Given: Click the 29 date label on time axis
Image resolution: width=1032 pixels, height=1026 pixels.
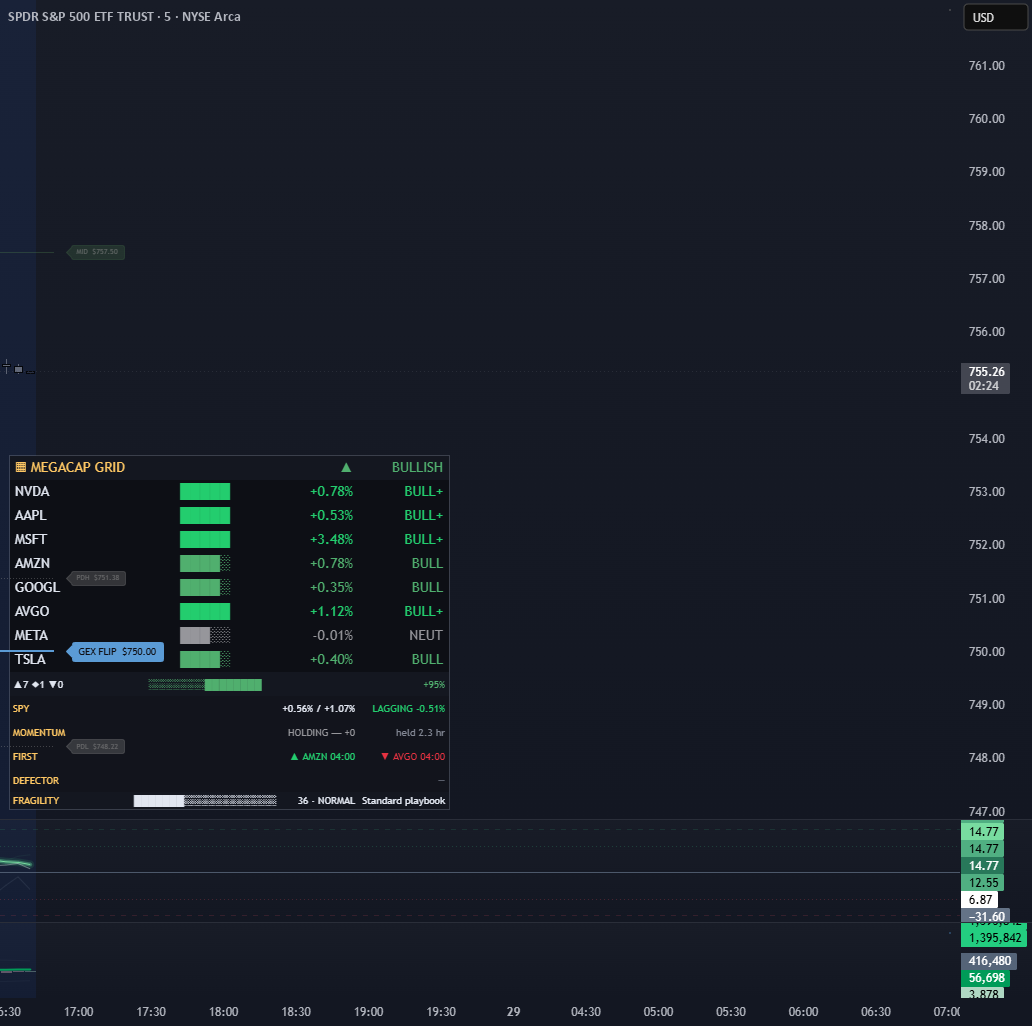Looking at the screenshot, I should point(513,1012).
